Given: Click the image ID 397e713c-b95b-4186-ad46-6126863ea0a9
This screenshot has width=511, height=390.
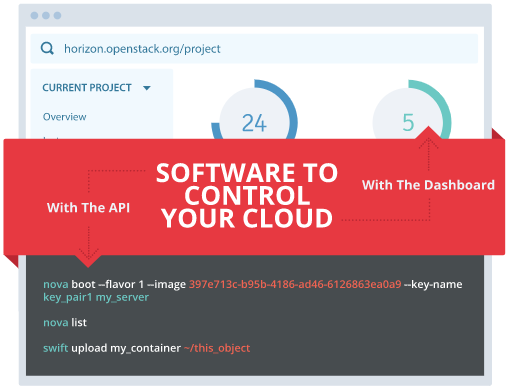Looking at the screenshot, I should [x=295, y=284].
